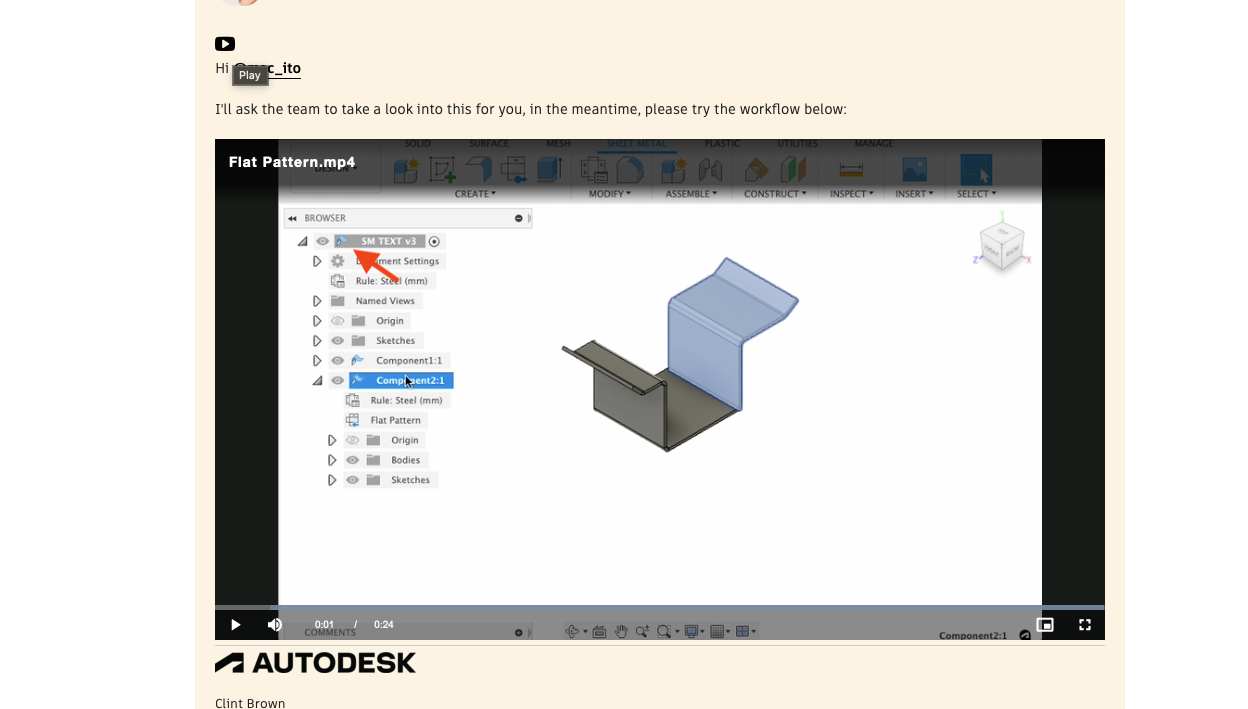Toggle visibility of the Sketches folder
This screenshot has height=709, width=1248.
337,340
